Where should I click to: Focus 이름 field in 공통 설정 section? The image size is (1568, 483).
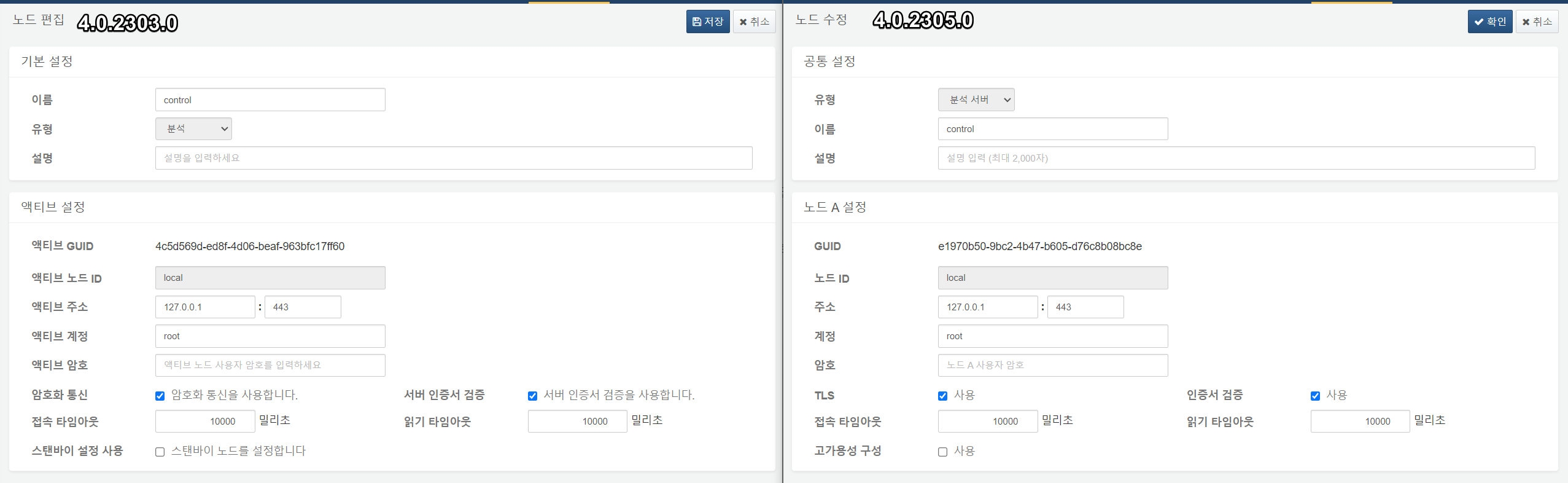1053,129
